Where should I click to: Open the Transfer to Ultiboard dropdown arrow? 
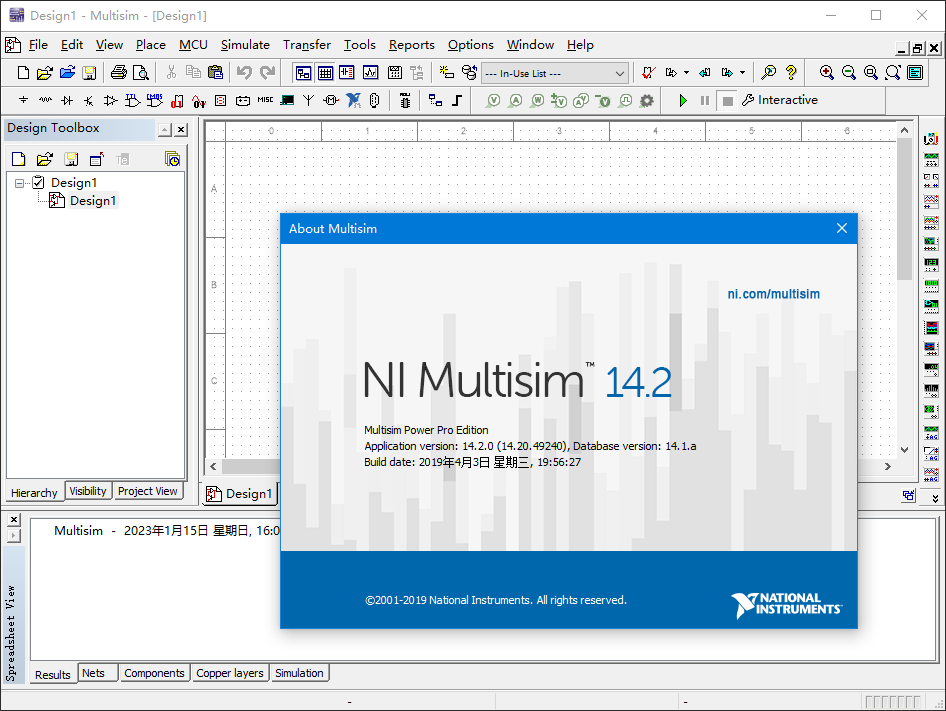coord(742,73)
